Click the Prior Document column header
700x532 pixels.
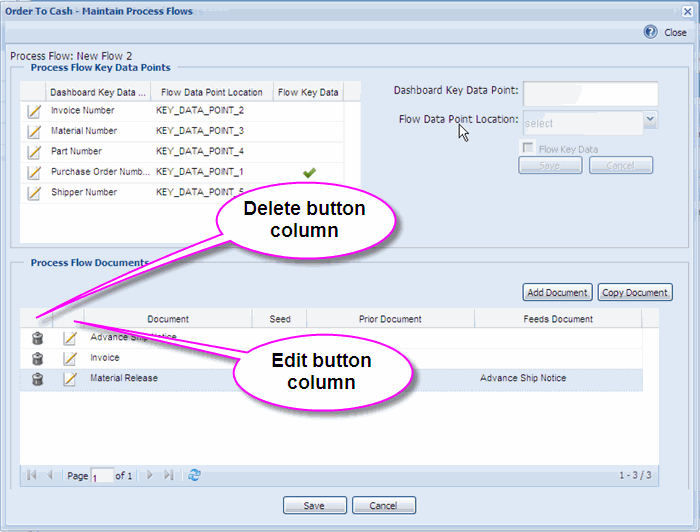coord(390,319)
